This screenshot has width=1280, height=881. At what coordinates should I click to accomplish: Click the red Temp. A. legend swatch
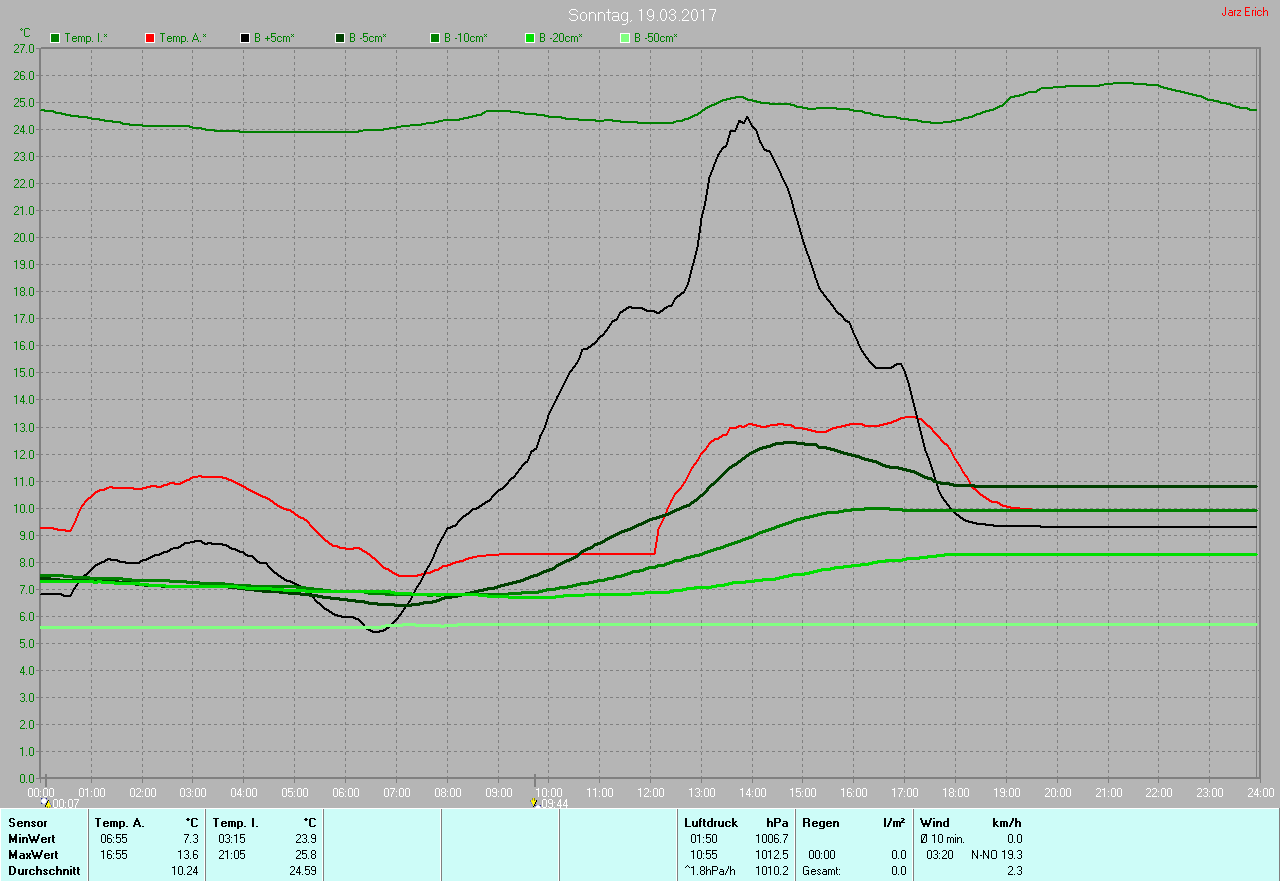(150, 38)
